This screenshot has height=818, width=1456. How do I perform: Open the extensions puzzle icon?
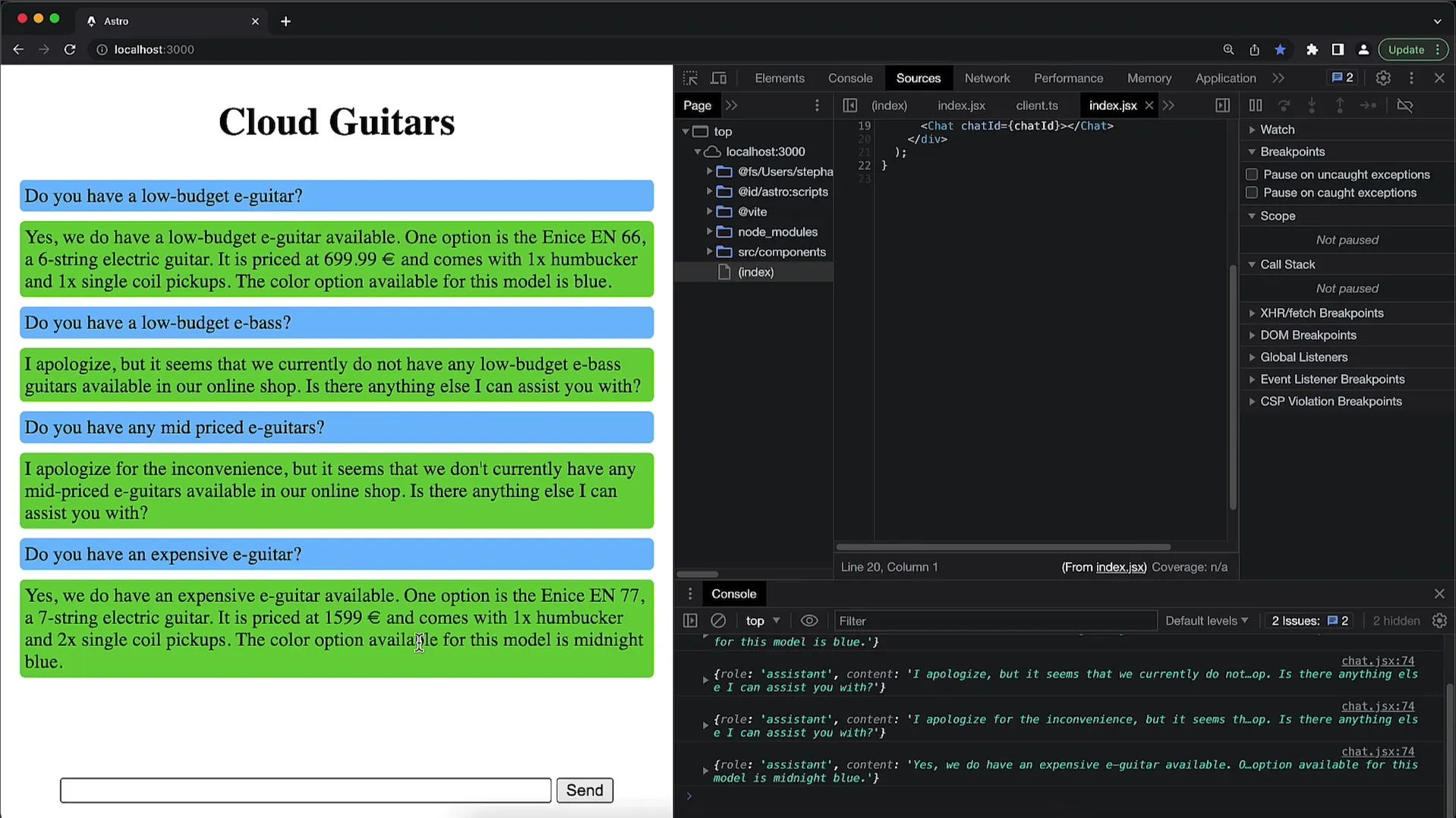(x=1312, y=49)
